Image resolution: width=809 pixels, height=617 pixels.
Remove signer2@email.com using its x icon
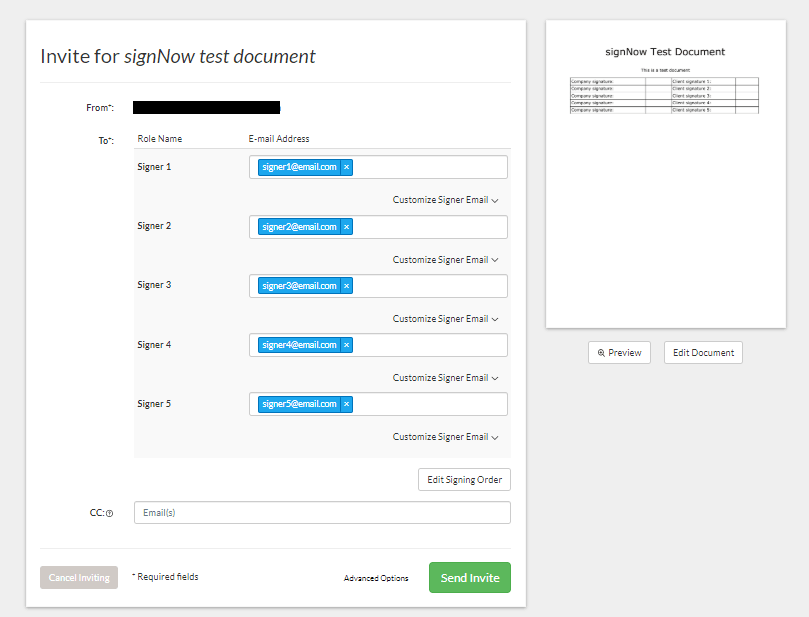347,227
